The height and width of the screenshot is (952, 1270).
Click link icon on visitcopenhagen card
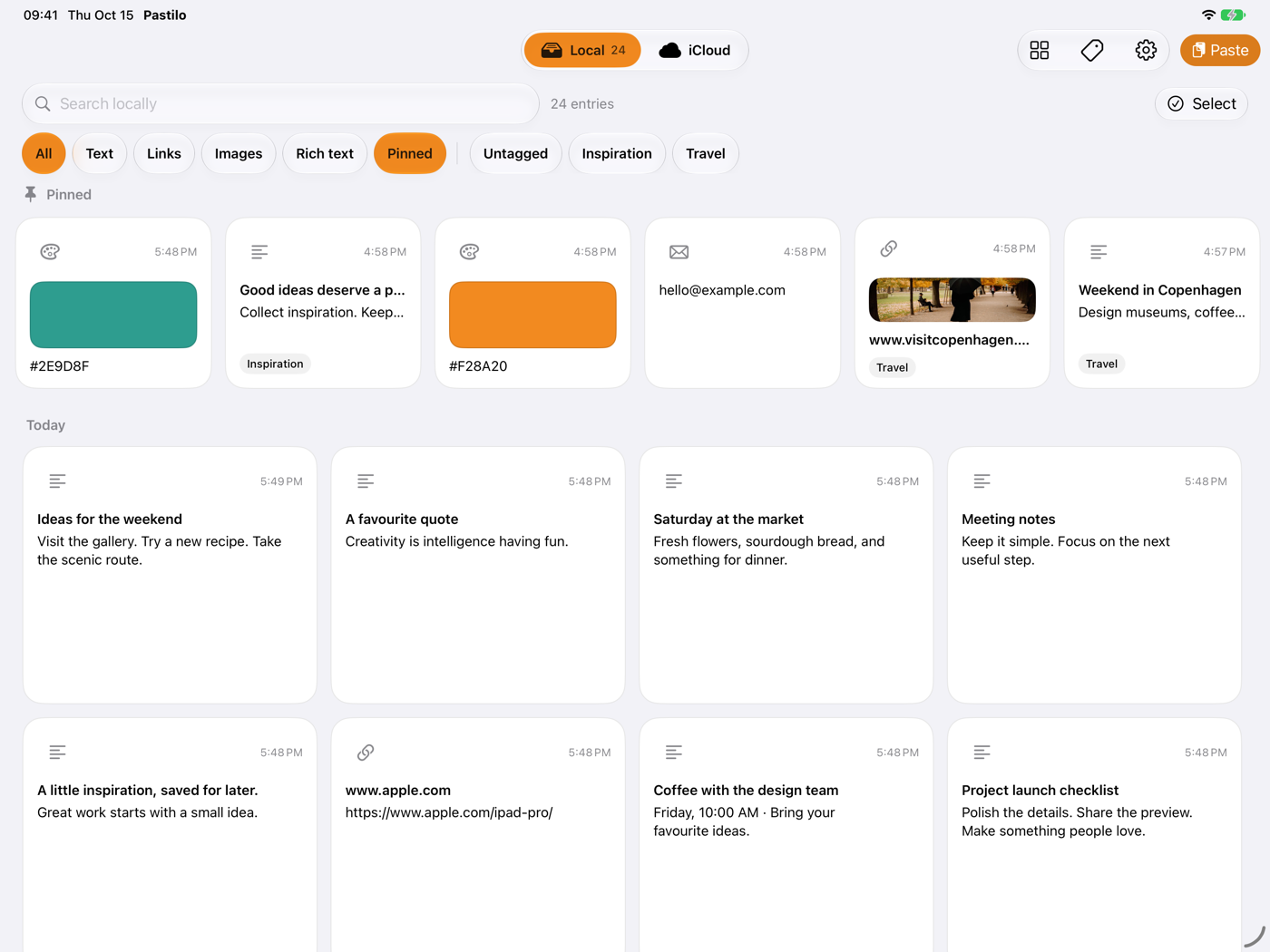(x=889, y=248)
